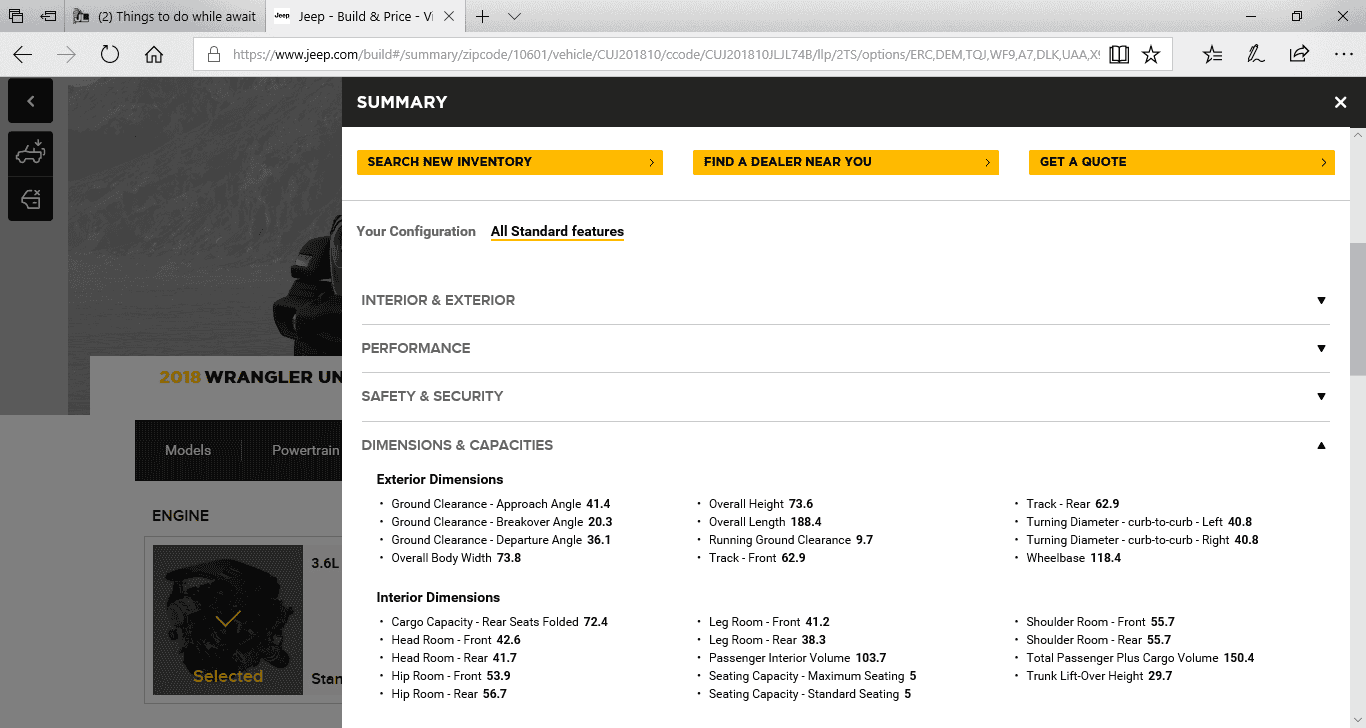Click the page vertical scrollbar thumb

point(1357,308)
